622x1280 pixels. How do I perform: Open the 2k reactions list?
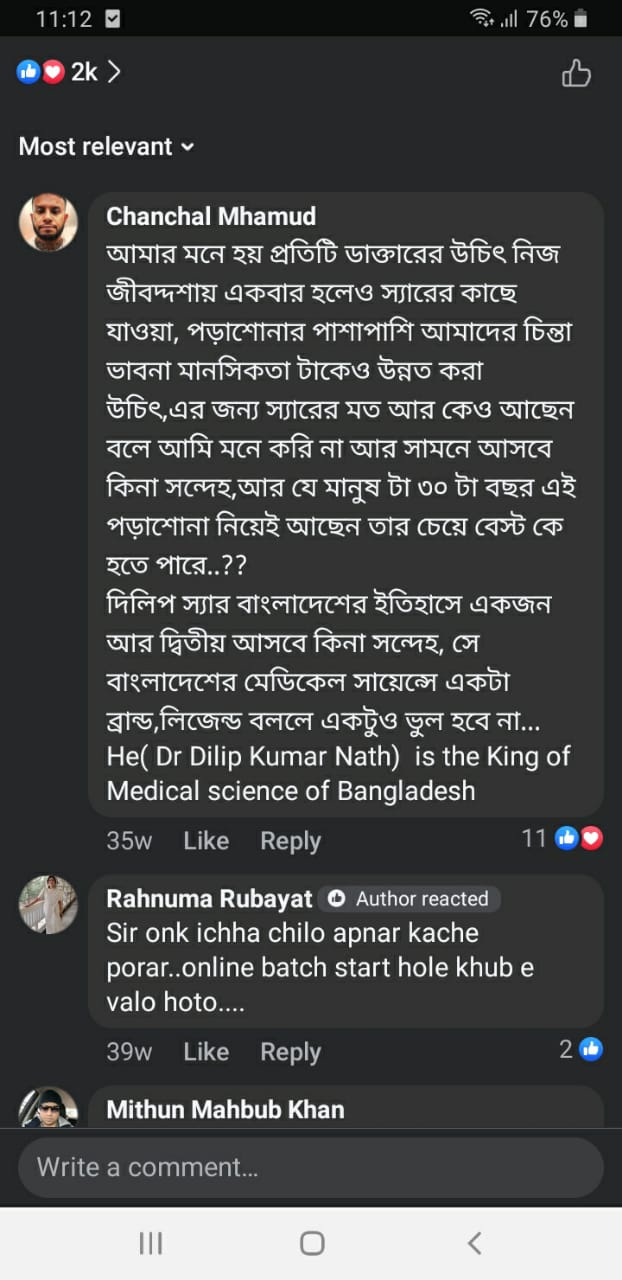[68, 72]
